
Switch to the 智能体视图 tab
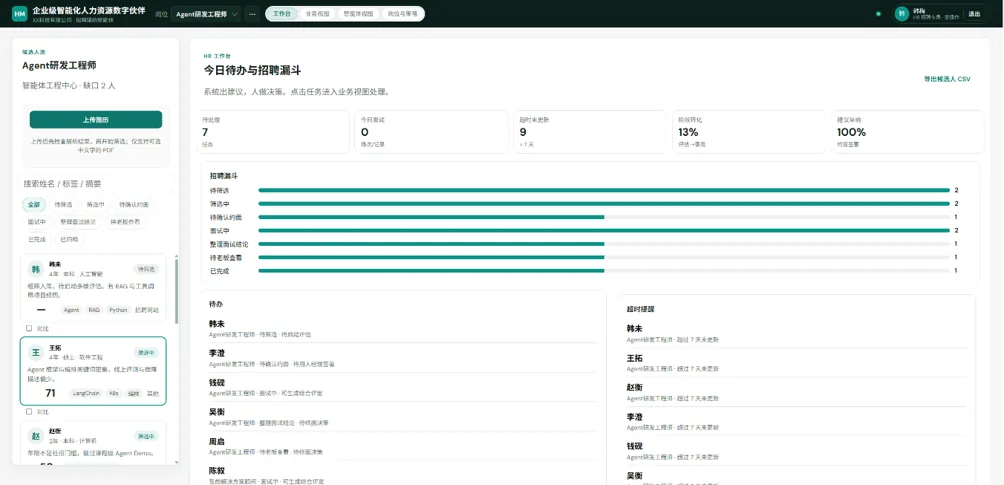pos(358,13)
